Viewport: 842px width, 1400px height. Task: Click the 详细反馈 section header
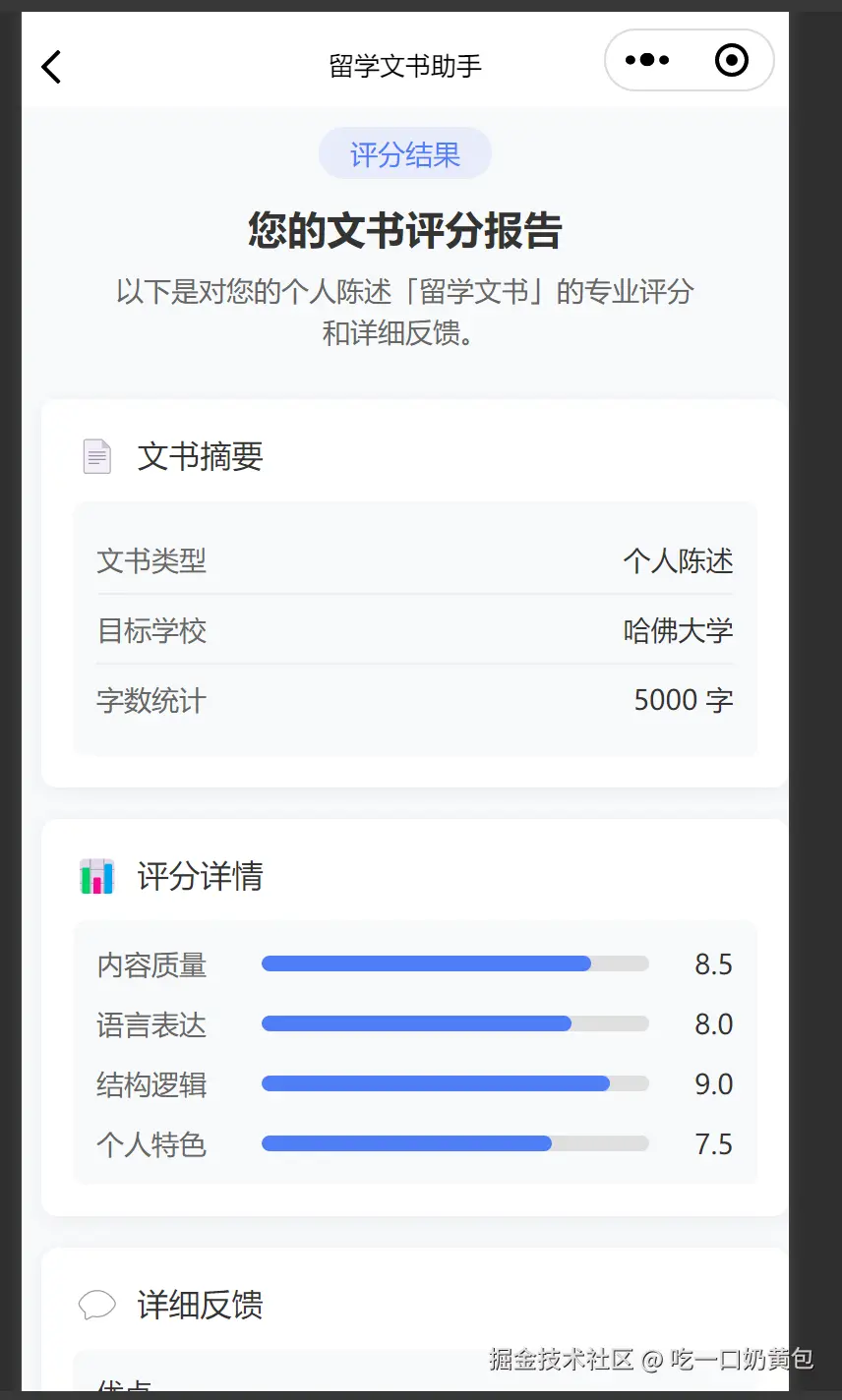[200, 1306]
